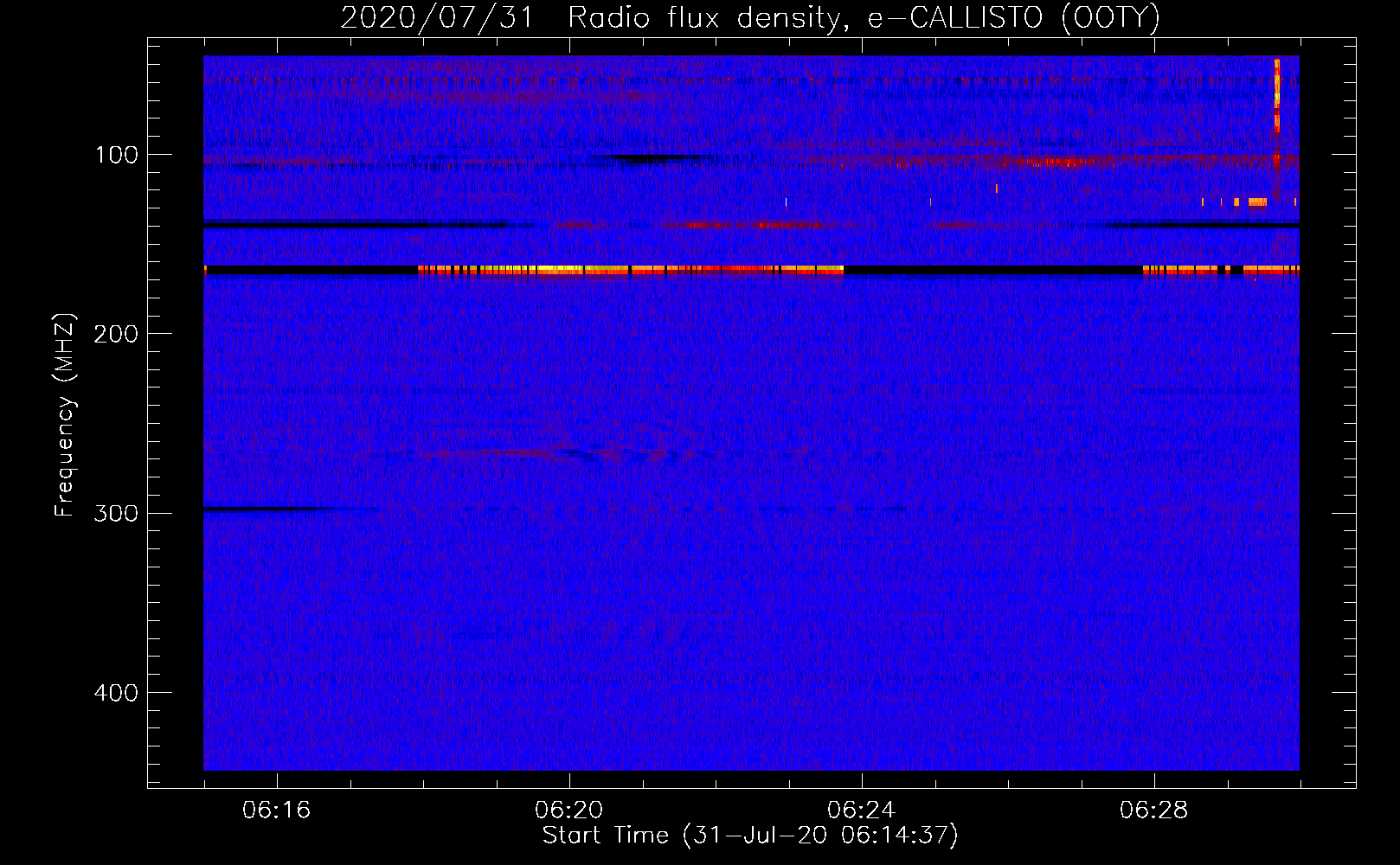Click the 200 MHz frequency tick label
Screen dimensions: 1400x865
click(x=116, y=334)
